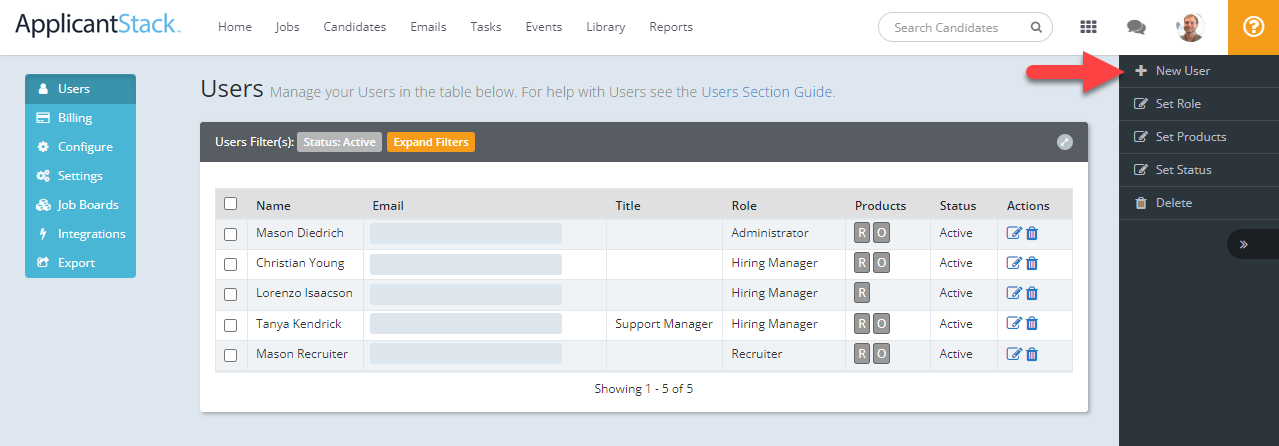Select Configure in the left sidebar
Viewport: 1279px width, 446px height.
(x=80, y=147)
